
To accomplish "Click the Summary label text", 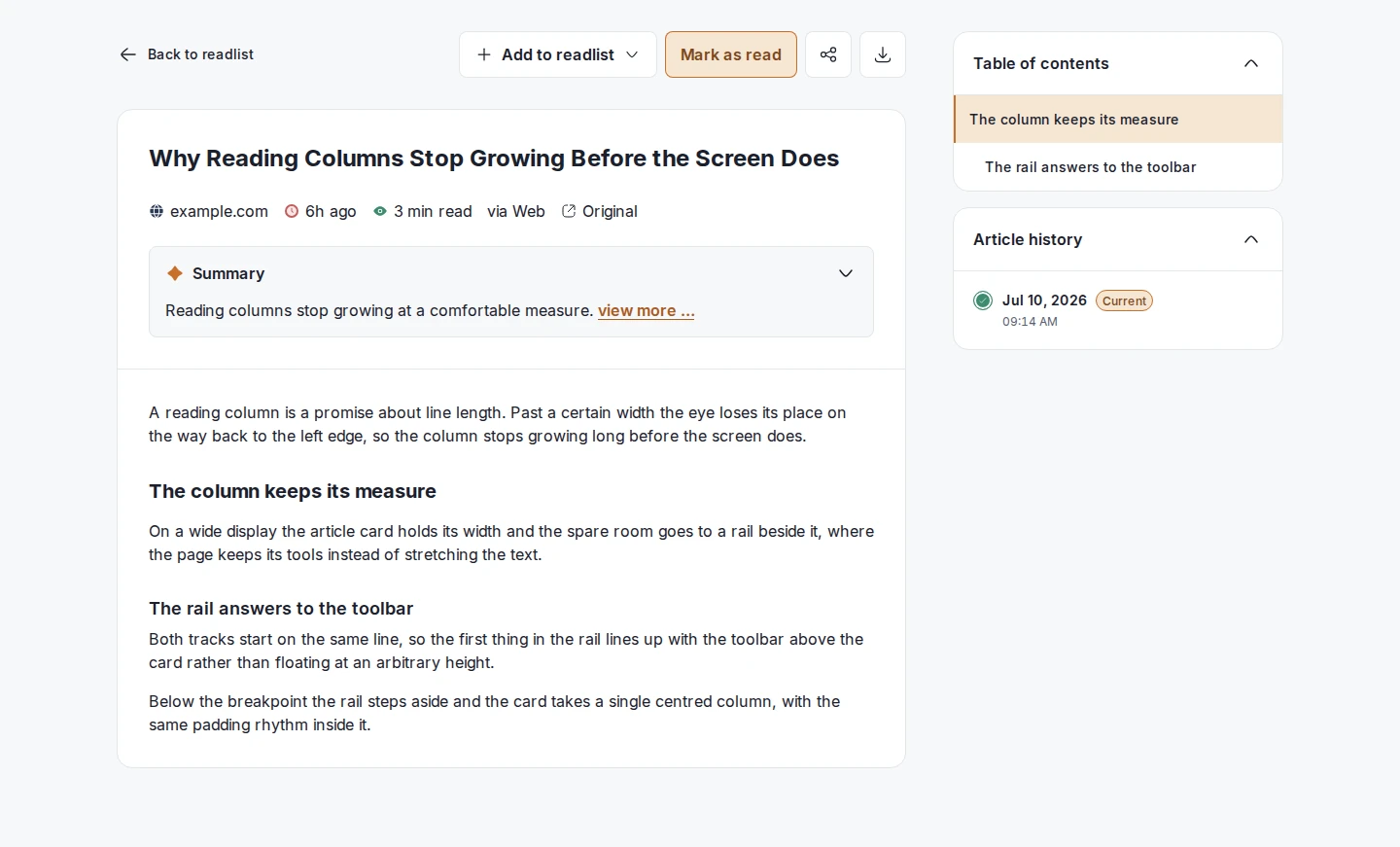I will 228,273.
